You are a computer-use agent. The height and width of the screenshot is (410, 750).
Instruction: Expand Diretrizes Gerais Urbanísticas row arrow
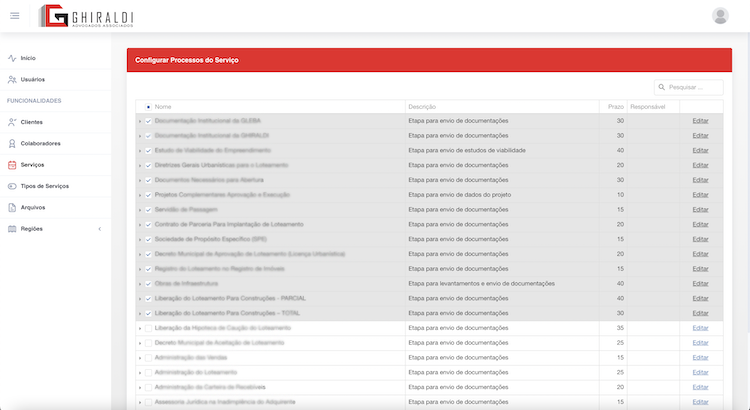point(140,166)
